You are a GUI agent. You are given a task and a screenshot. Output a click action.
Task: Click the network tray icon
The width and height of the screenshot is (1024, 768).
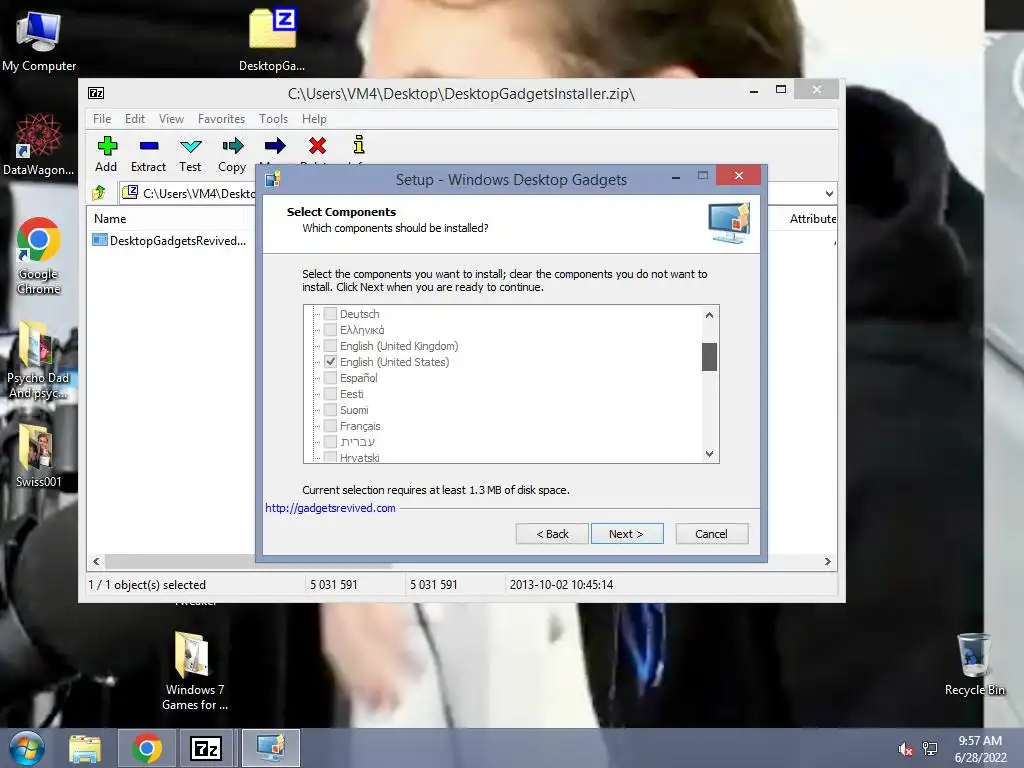930,749
